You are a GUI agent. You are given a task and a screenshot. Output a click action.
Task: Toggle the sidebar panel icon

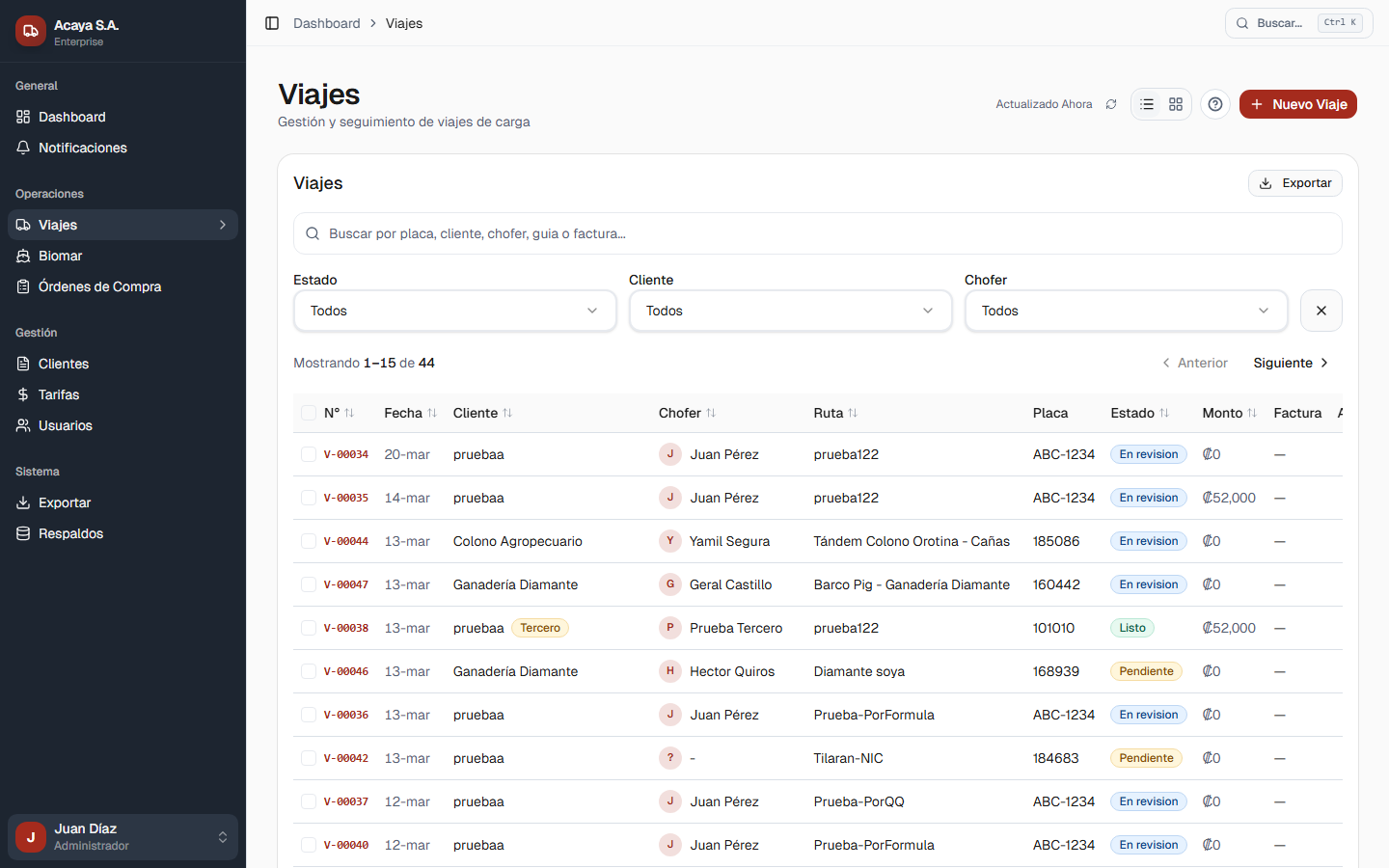pyautogui.click(x=272, y=23)
